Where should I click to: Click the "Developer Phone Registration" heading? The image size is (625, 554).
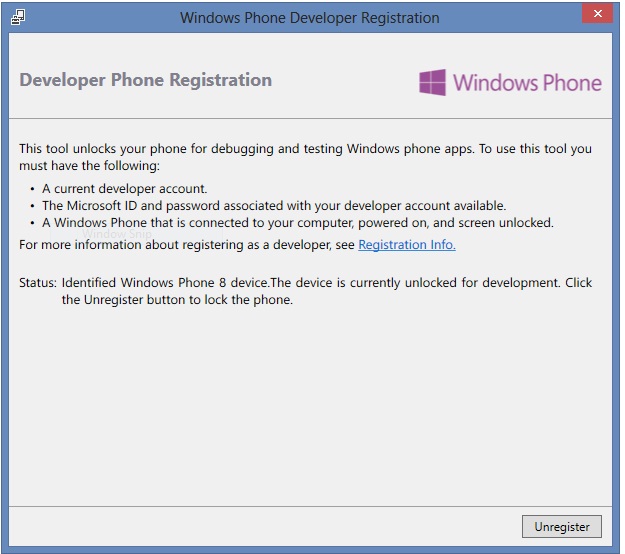145,80
